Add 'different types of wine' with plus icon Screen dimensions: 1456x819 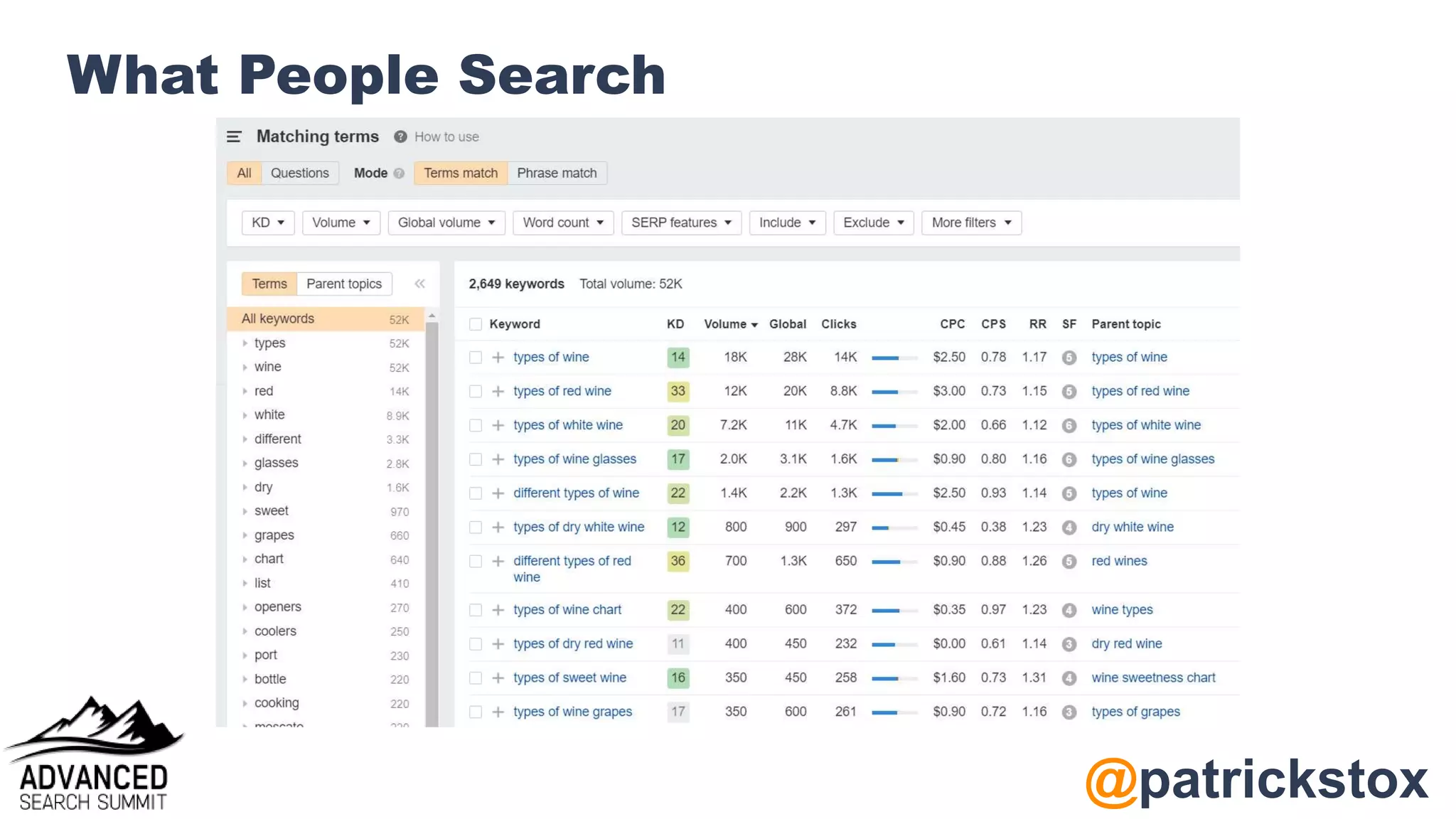point(498,493)
